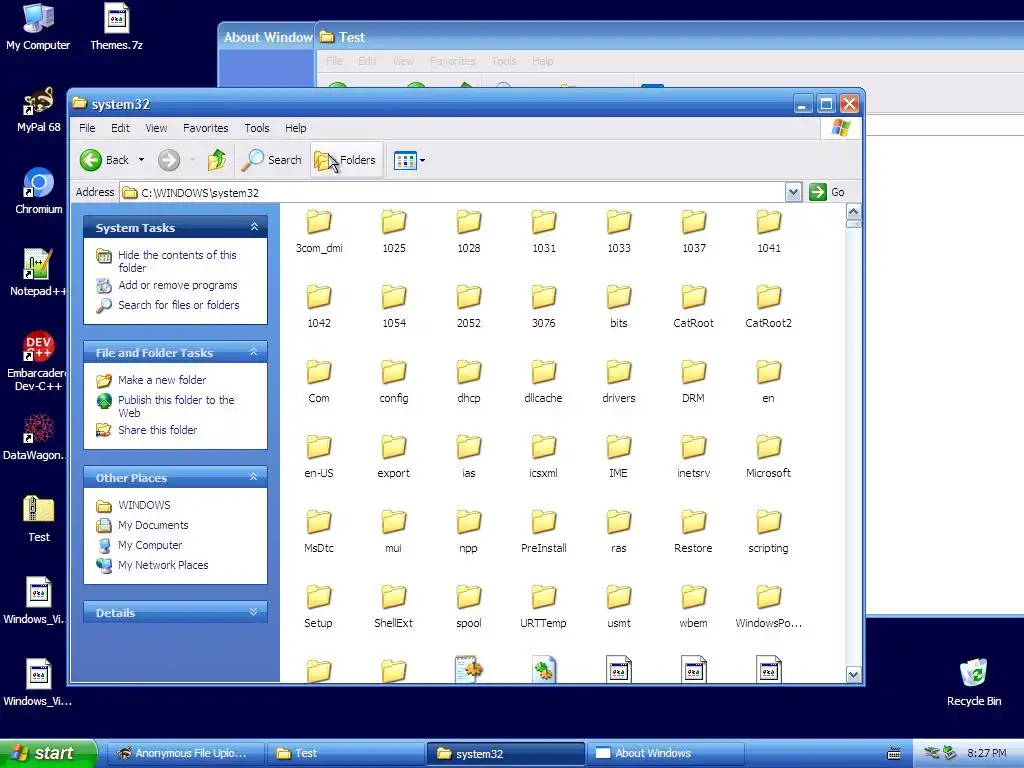Toggle the Folders pane button
This screenshot has width=1024, height=768.
[346, 160]
